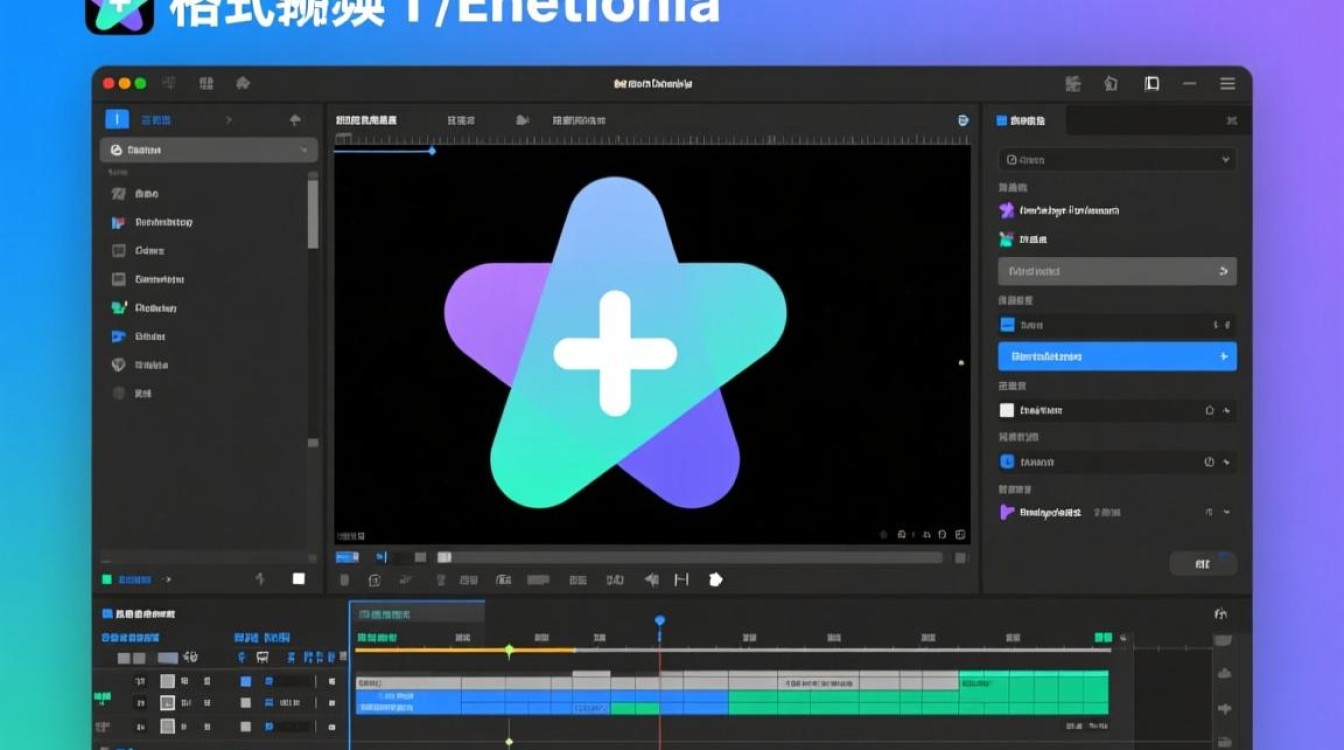
Task: Toggle the white square checkbox in right panel
Action: (1007, 410)
